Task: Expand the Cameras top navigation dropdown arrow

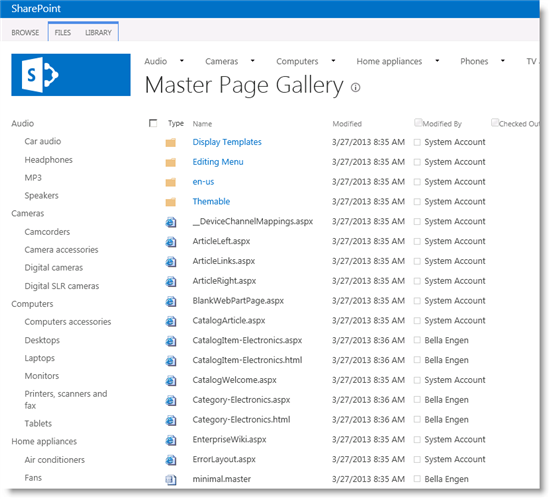Action: 253,61
